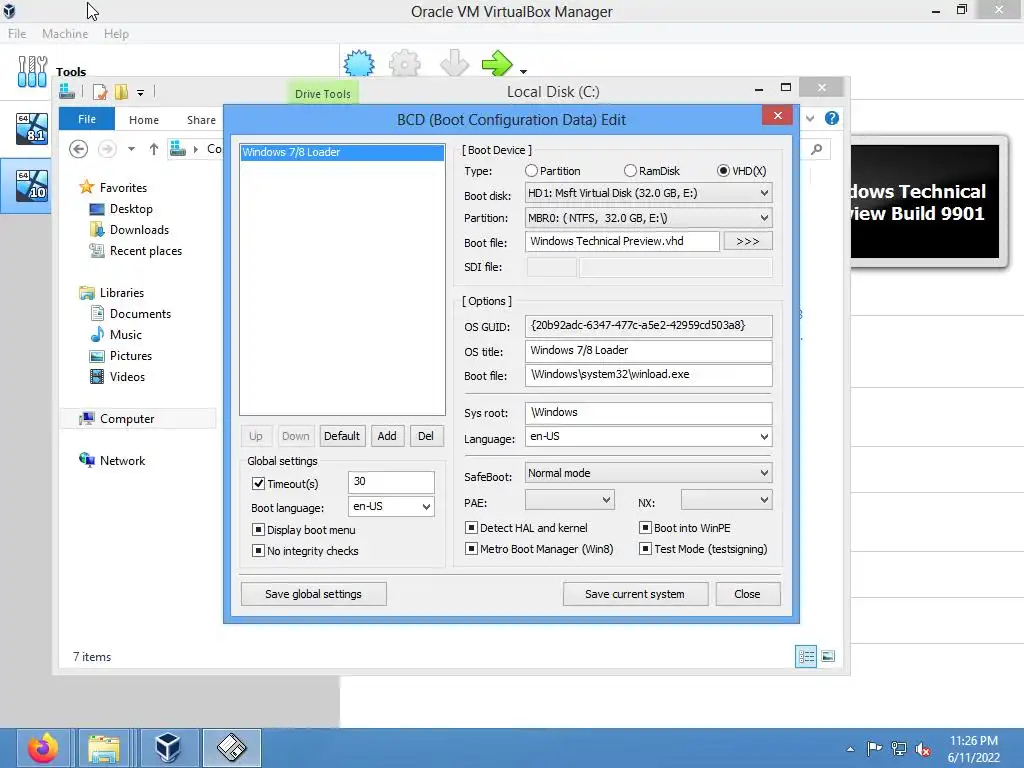Click the Explorer Up arrow
The image size is (1024, 768).
[153, 150]
